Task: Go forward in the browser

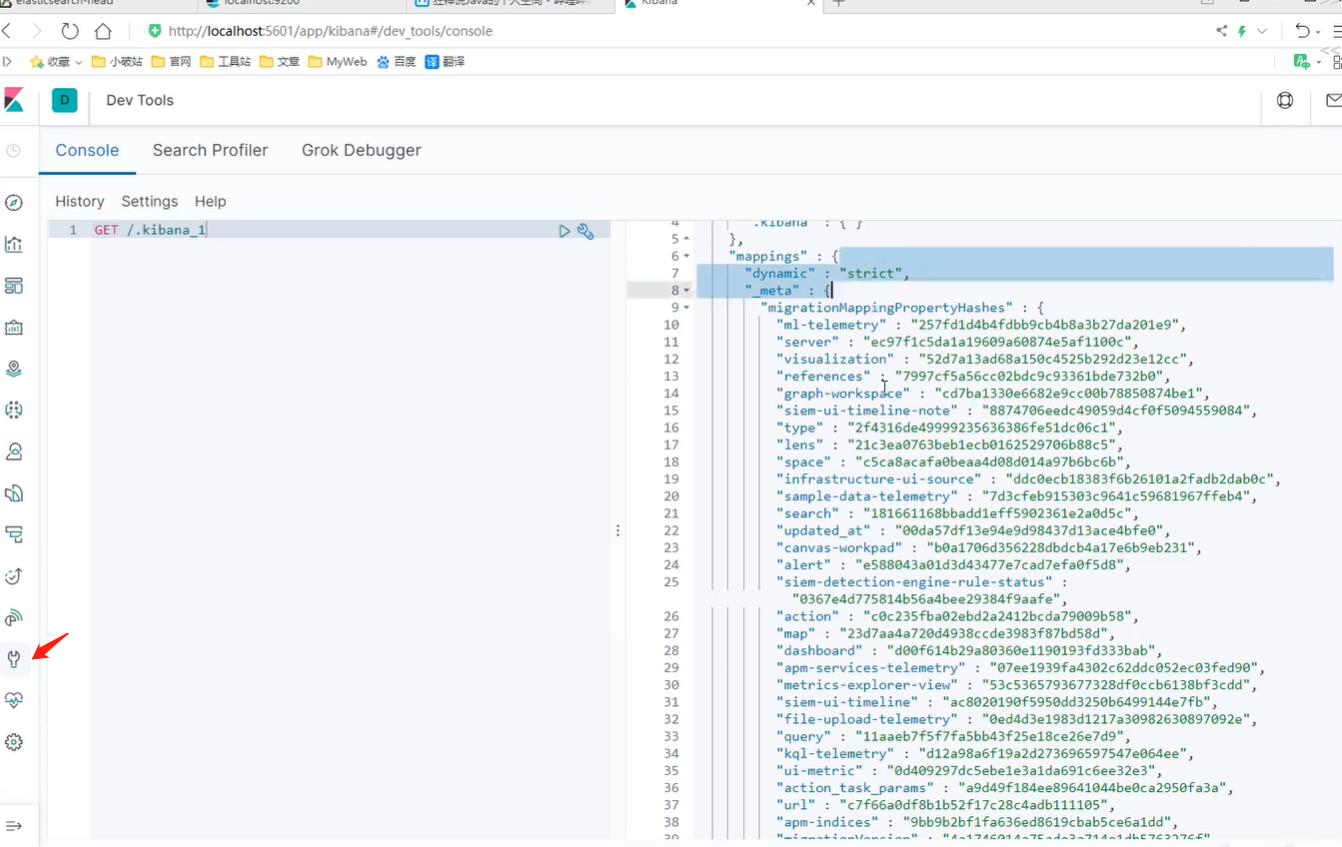Action: point(37,31)
